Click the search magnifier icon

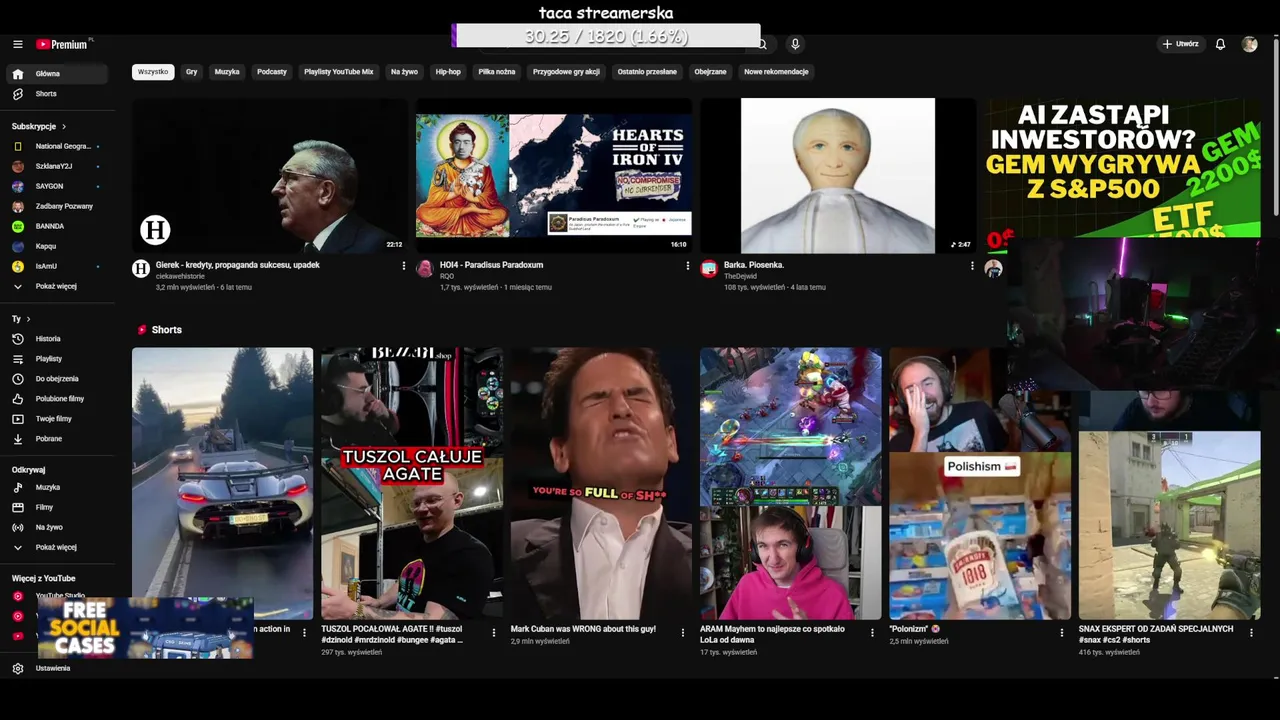pos(762,44)
